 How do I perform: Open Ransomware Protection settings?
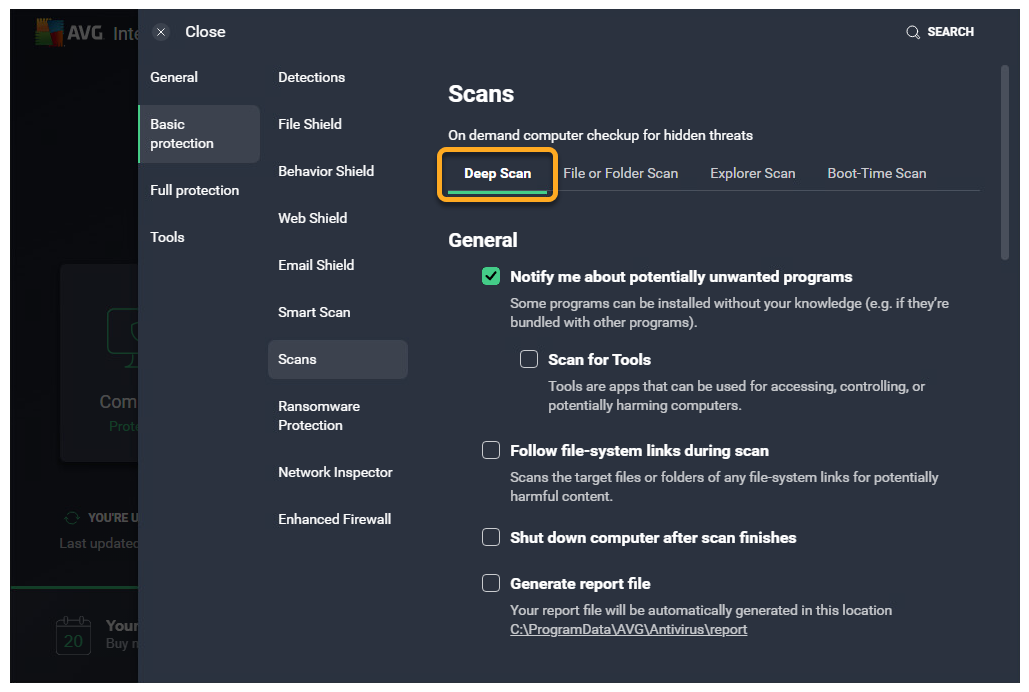click(x=319, y=416)
